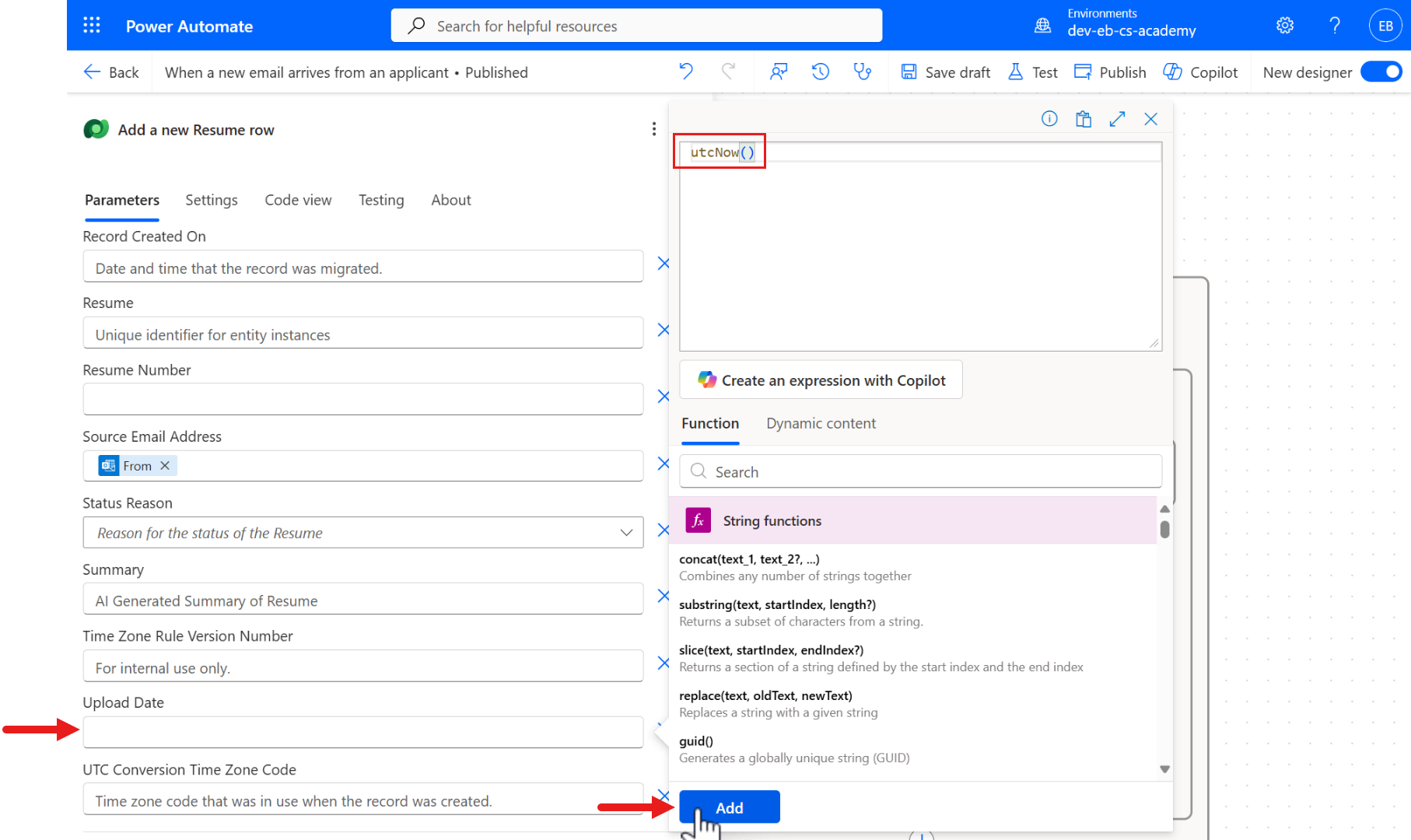Disable the New designer toggle
Image resolution: width=1411 pixels, height=840 pixels.
point(1381,72)
